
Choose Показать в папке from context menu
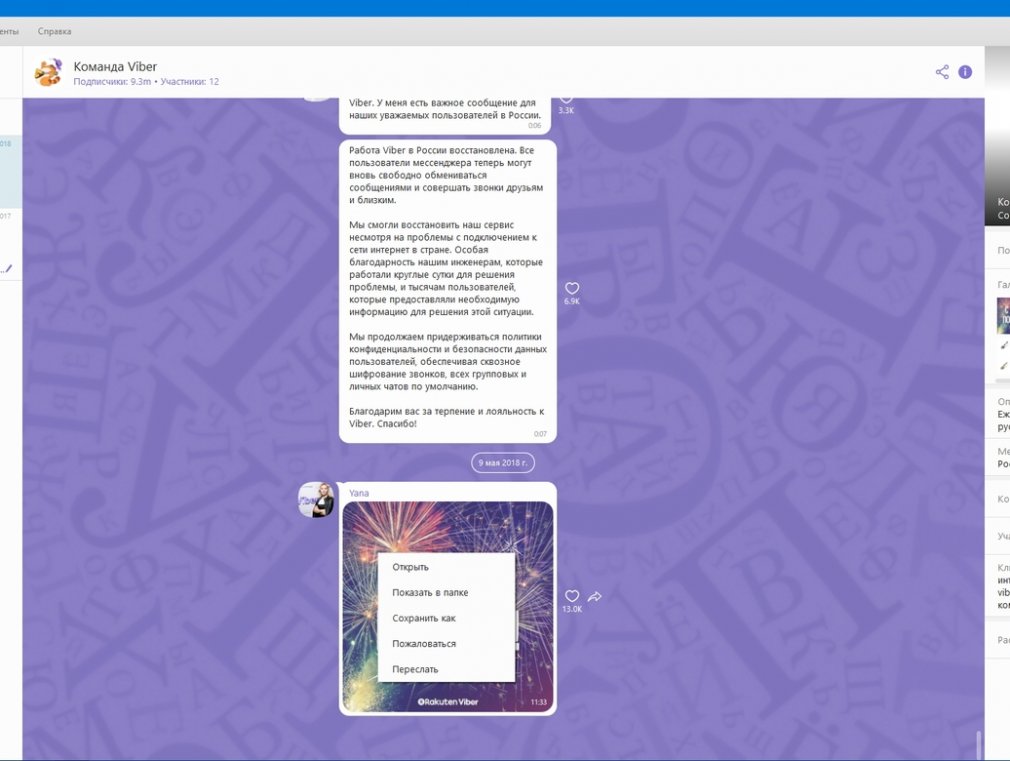(446, 592)
